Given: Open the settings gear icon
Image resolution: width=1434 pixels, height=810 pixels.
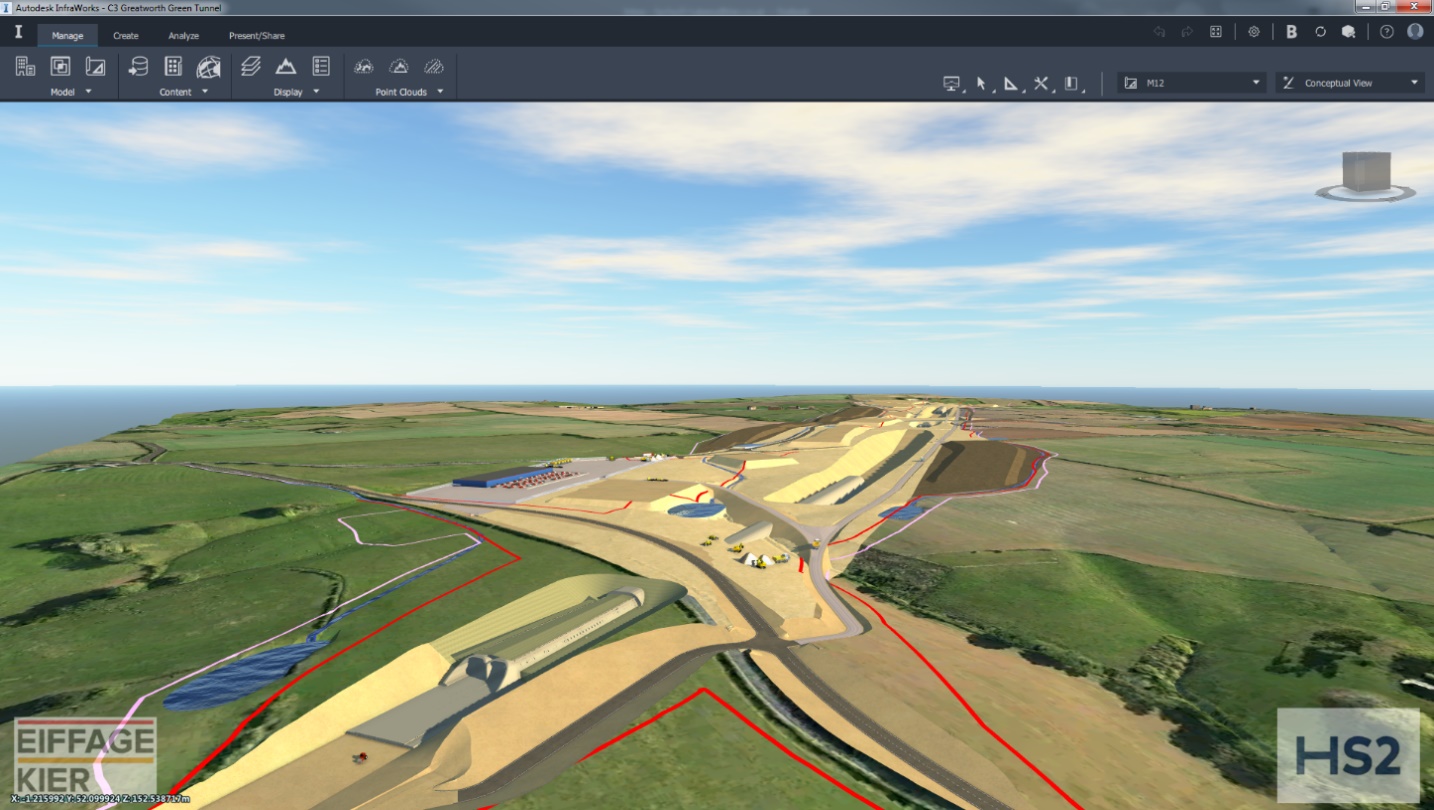Looking at the screenshot, I should [1254, 32].
